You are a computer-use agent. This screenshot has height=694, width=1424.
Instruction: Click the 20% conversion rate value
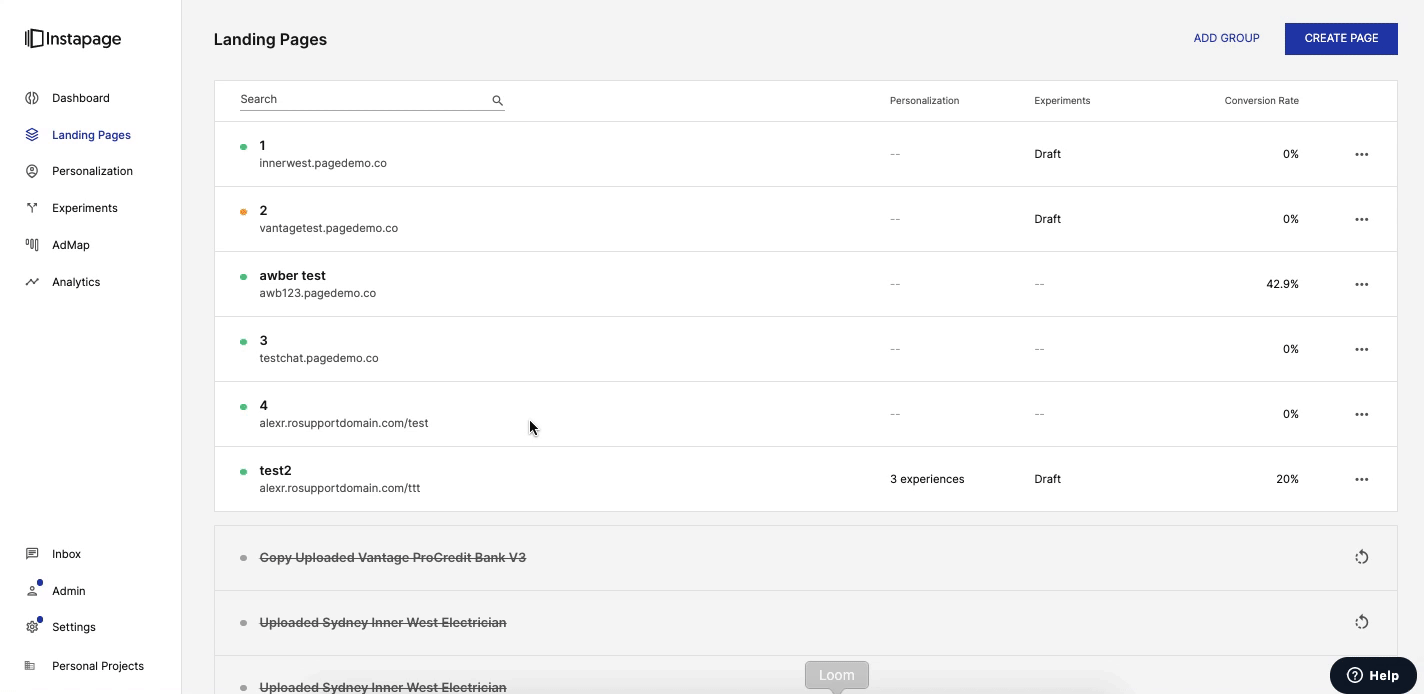pos(1287,479)
